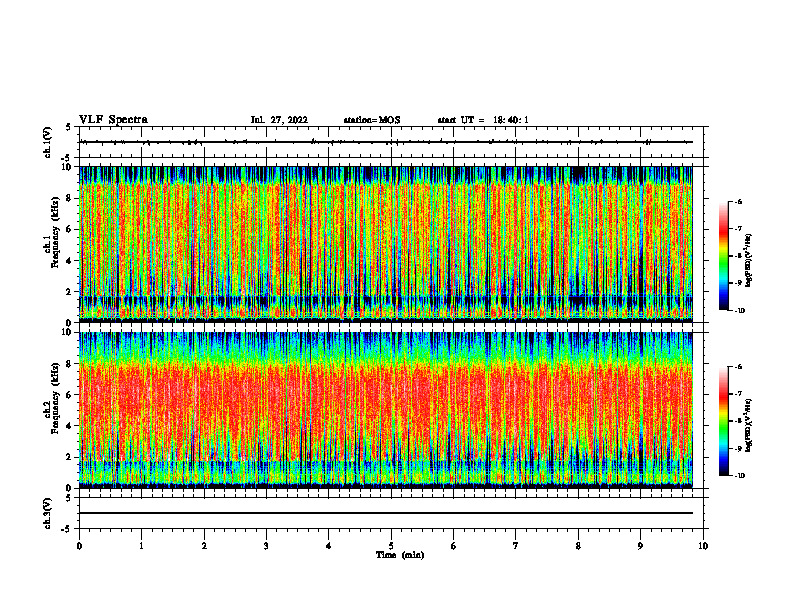
Task: Click the "start UT = 18:40:1" text
Action: click(483, 120)
